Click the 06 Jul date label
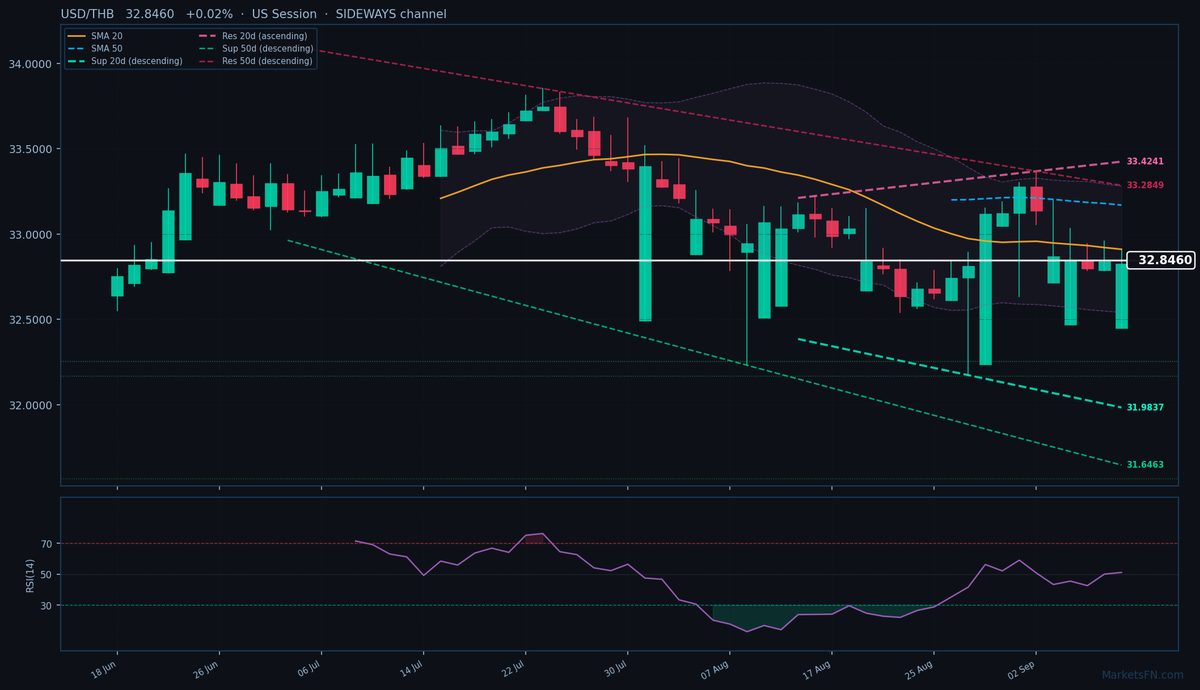Viewport: 1200px width, 690px height. coord(309,668)
